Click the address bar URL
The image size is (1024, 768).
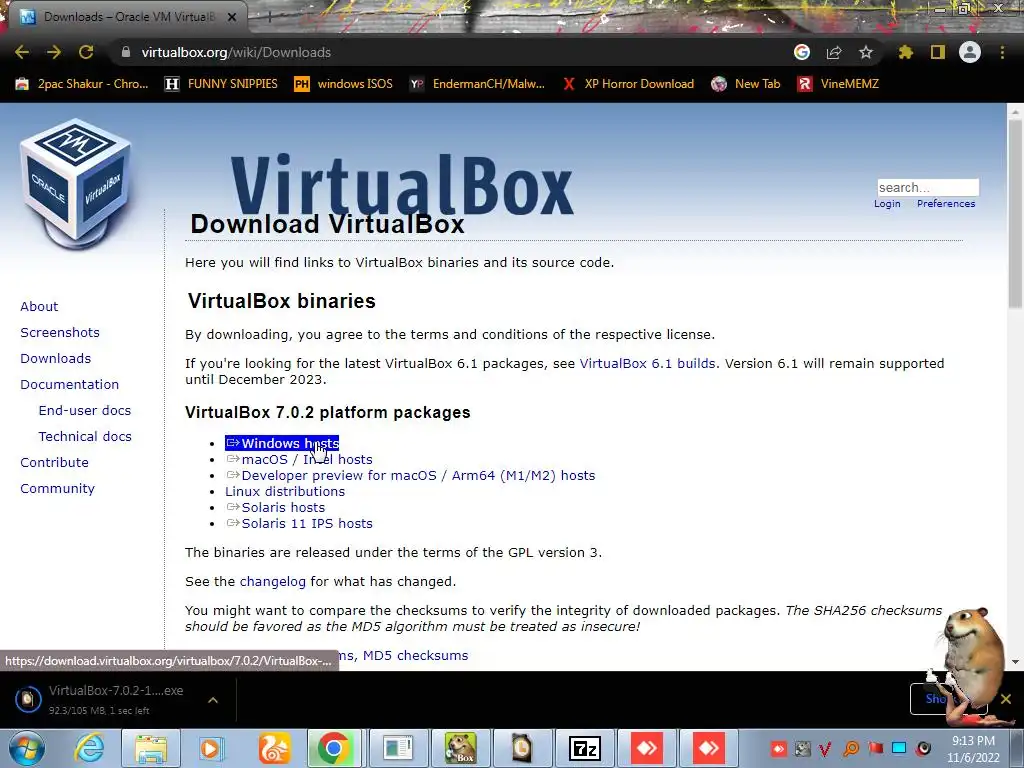[x=236, y=52]
